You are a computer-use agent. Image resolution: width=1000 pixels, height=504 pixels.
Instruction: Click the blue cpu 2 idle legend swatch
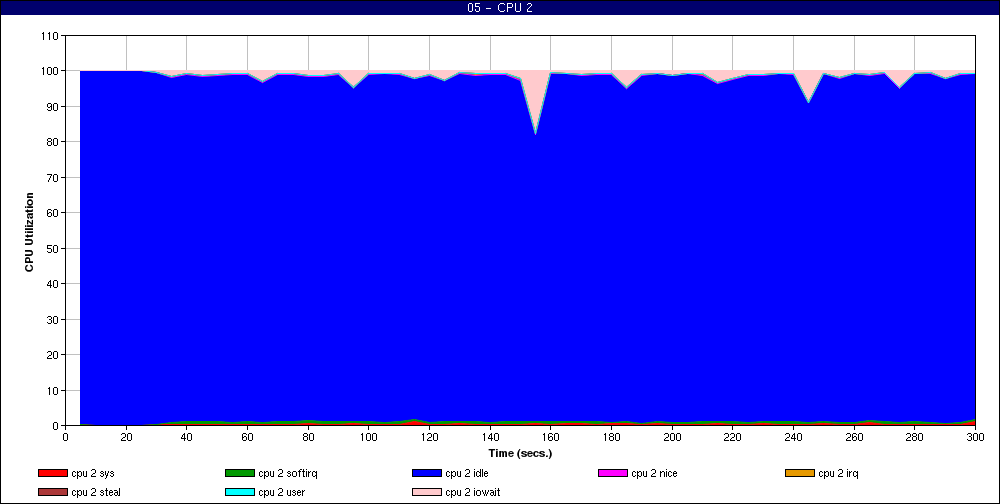click(x=427, y=473)
